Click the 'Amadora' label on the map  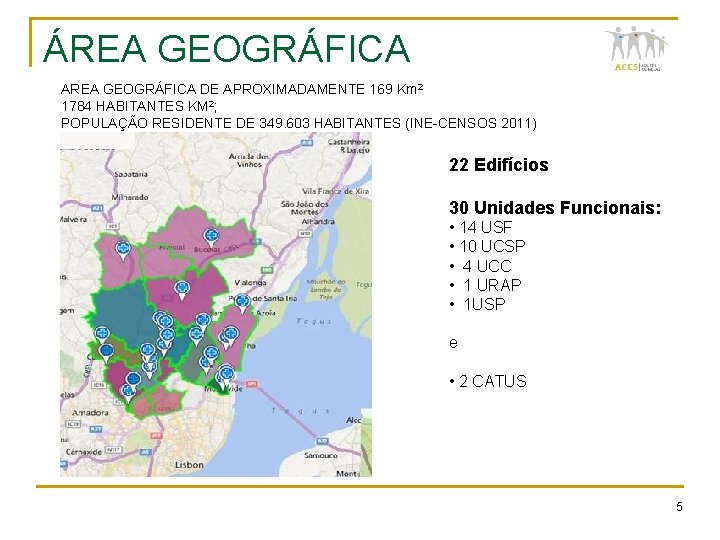pos(90,412)
